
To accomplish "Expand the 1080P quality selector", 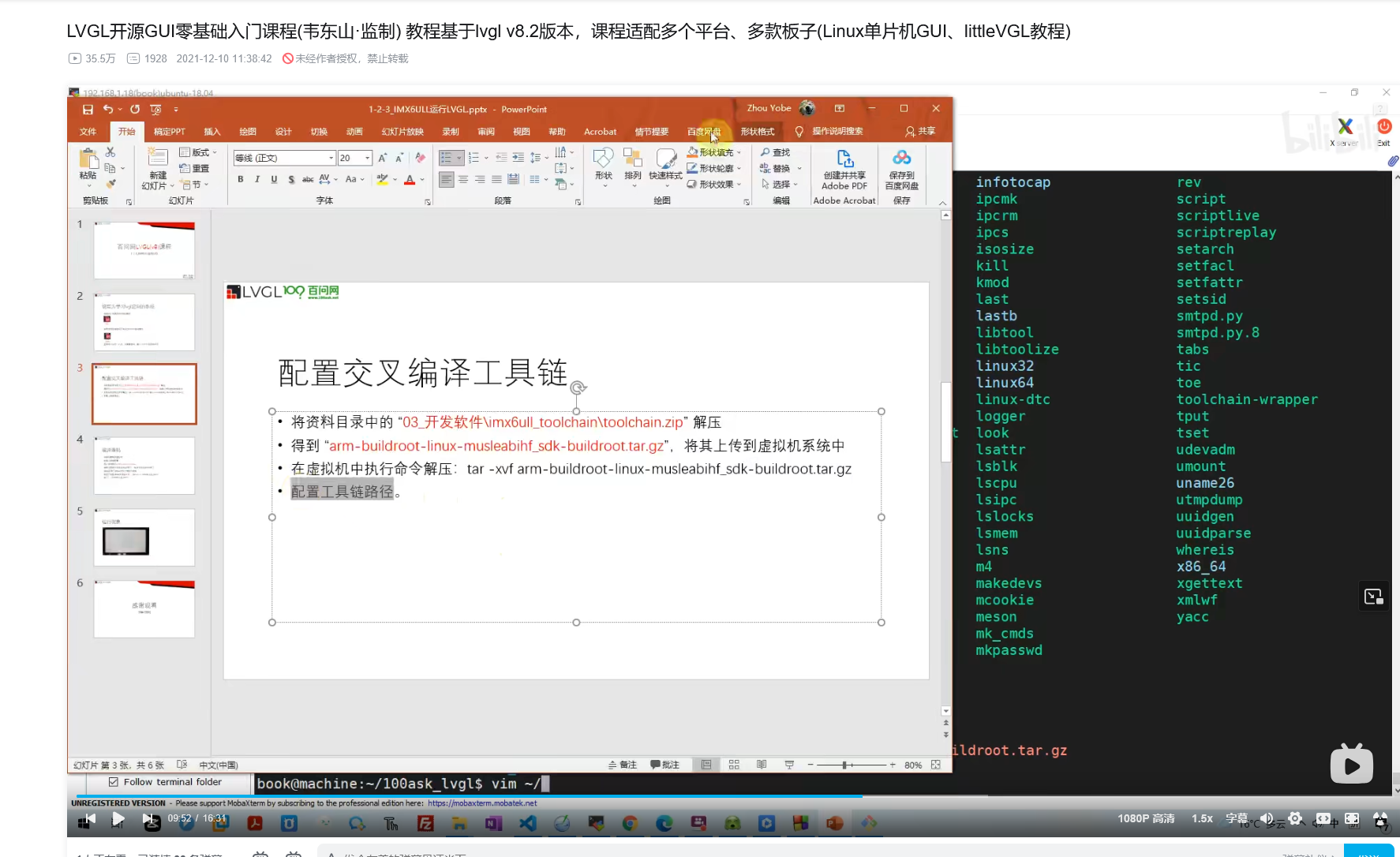I will [1146, 818].
